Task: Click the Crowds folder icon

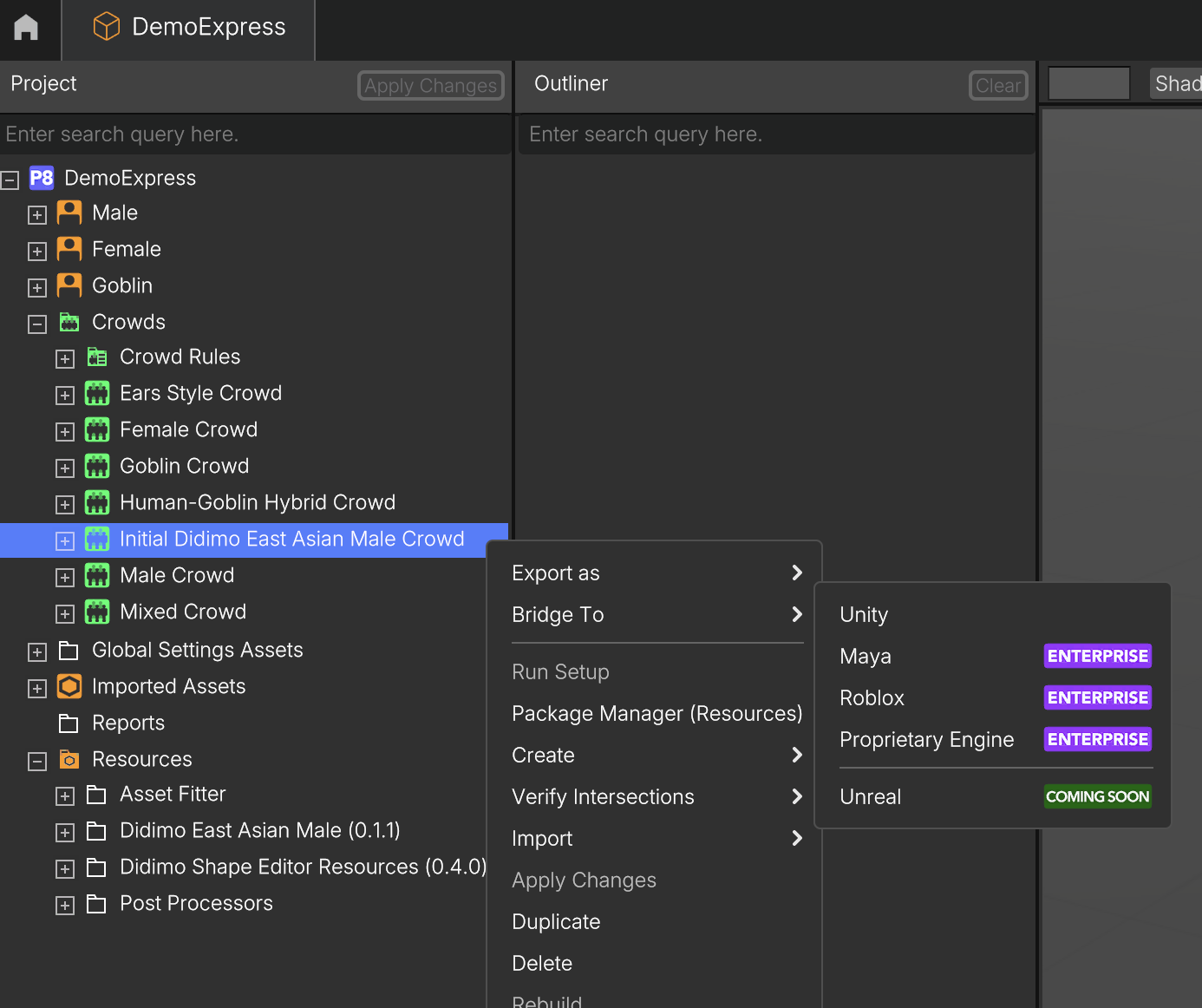Action: [69, 323]
